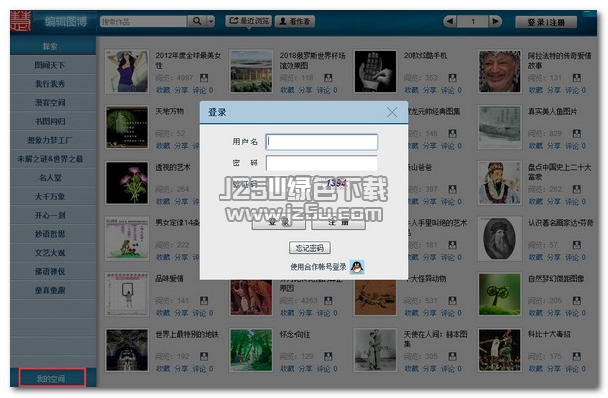Open 童真童趣 category
This screenshot has width=608, height=398.
pos(53,290)
